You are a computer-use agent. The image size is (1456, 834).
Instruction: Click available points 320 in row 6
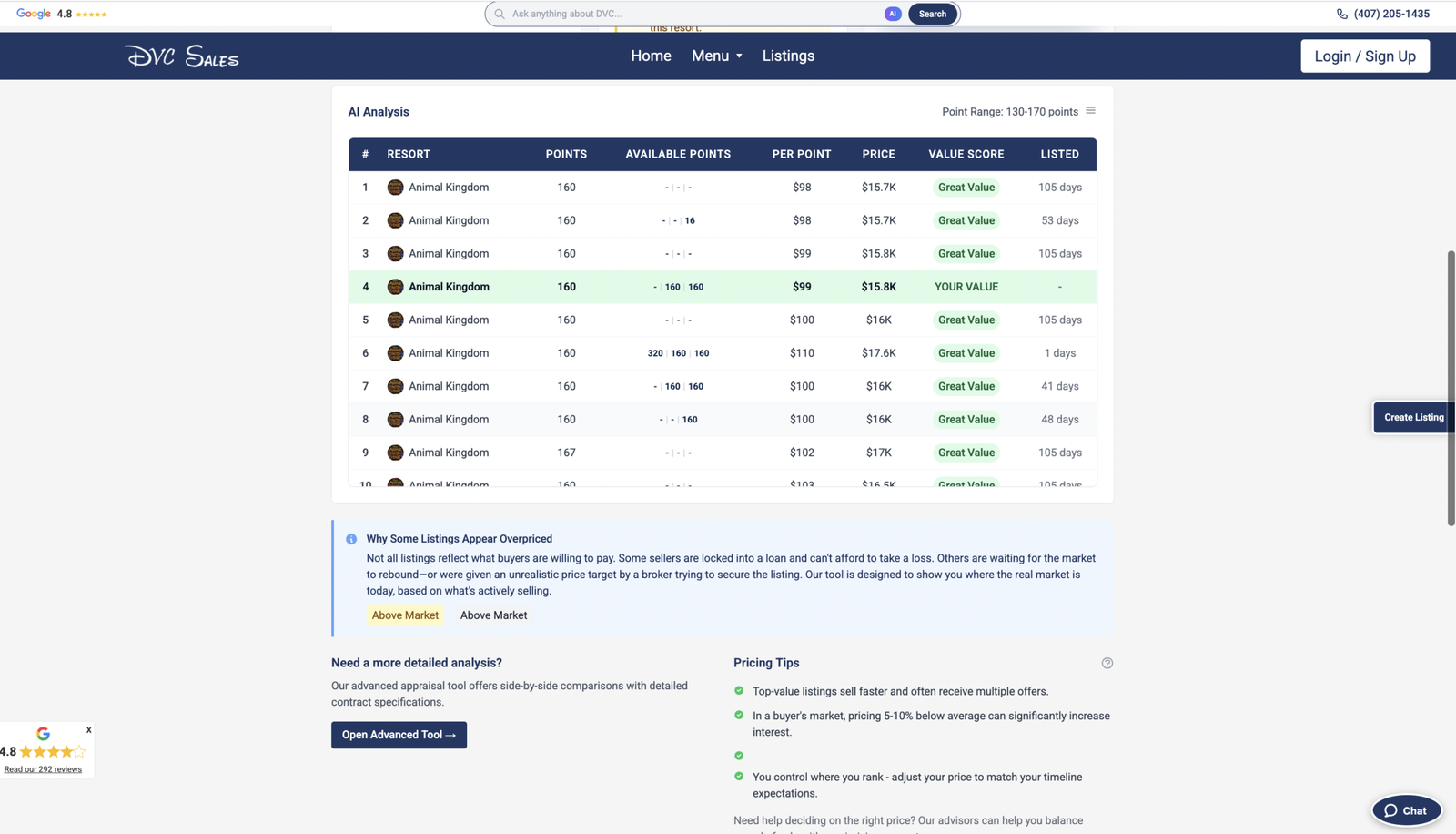655,353
